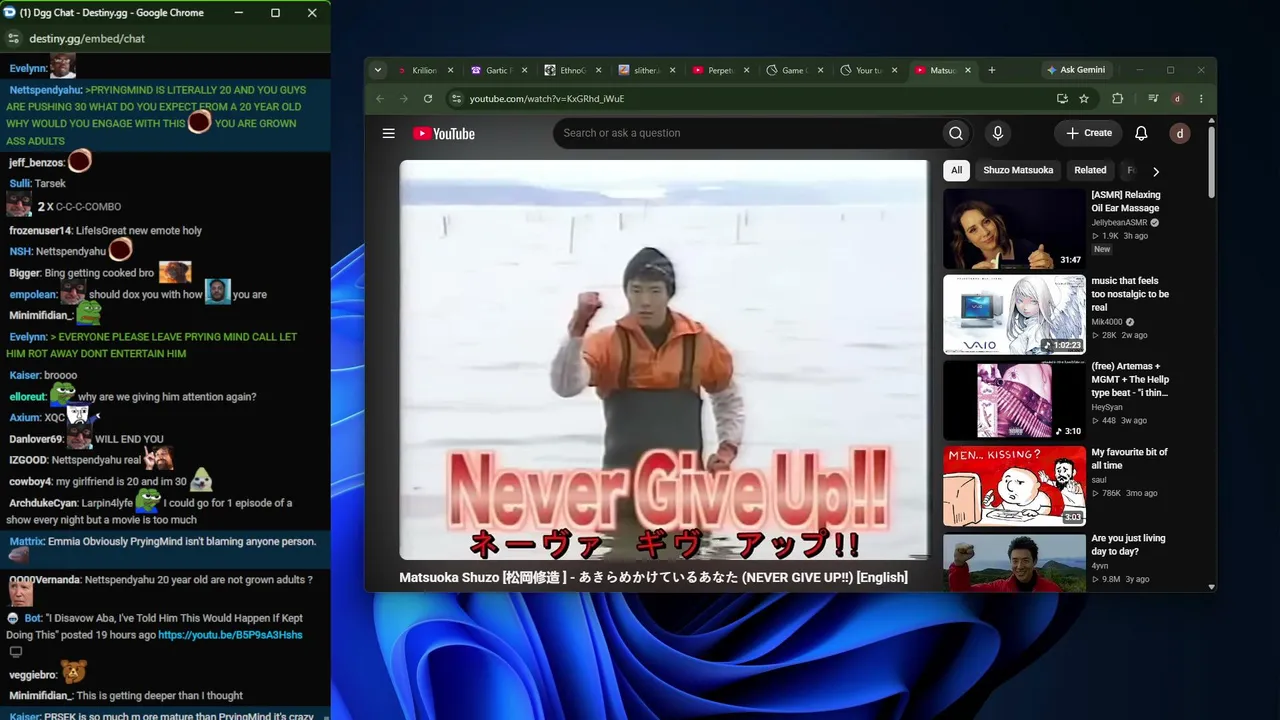1280x720 pixels.
Task: Click username veggiebro in chat
Action: pyautogui.click(x=32, y=675)
